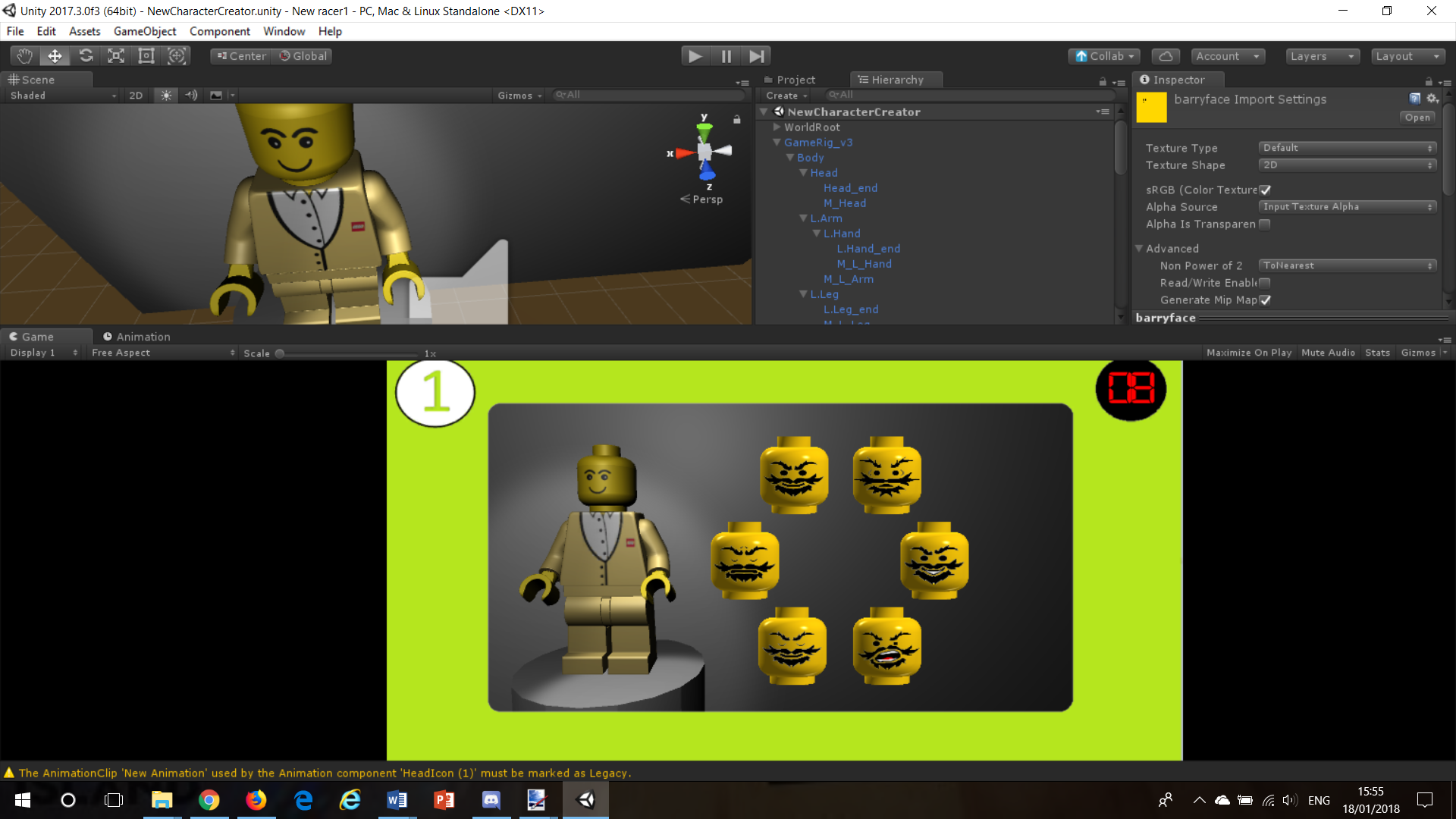This screenshot has height=819, width=1456.
Task: Open Firefox from the taskbar
Action: (x=256, y=800)
